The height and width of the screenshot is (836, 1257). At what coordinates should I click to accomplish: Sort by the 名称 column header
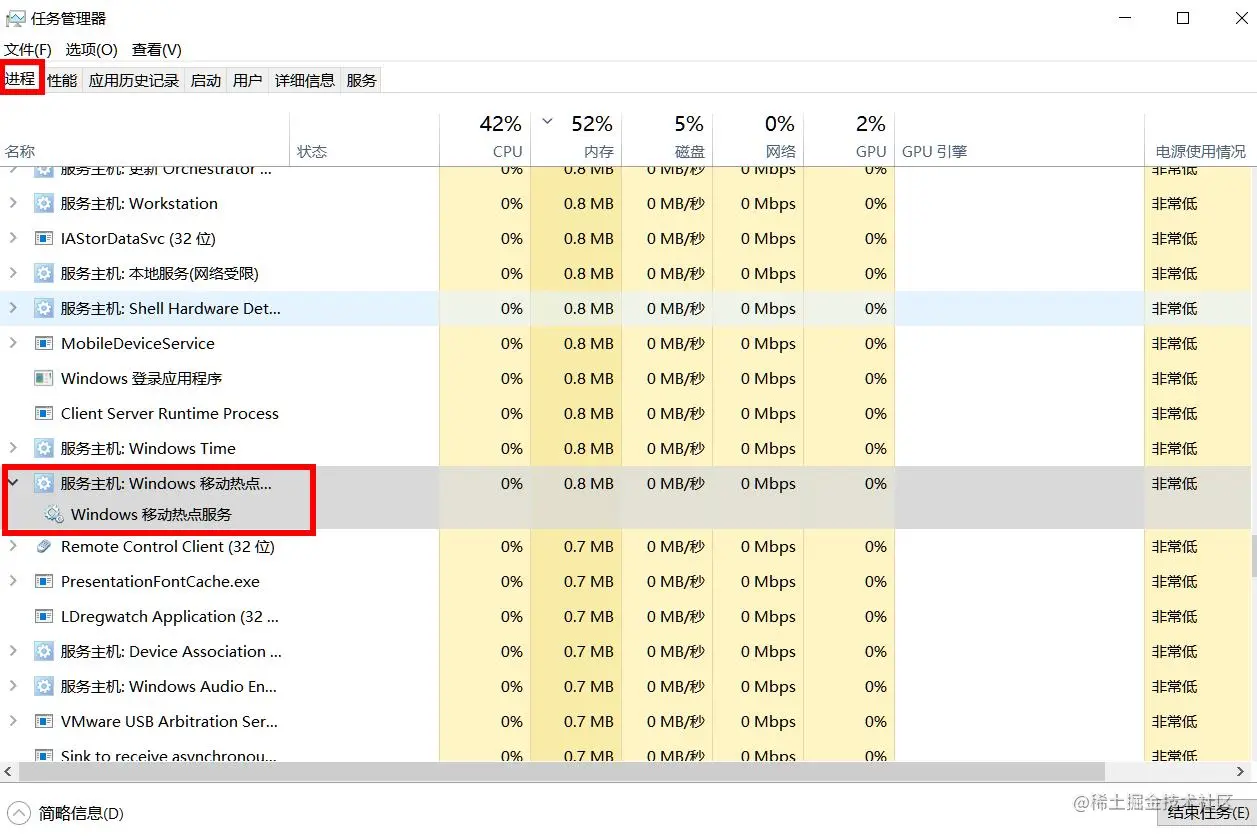pyautogui.click(x=145, y=140)
